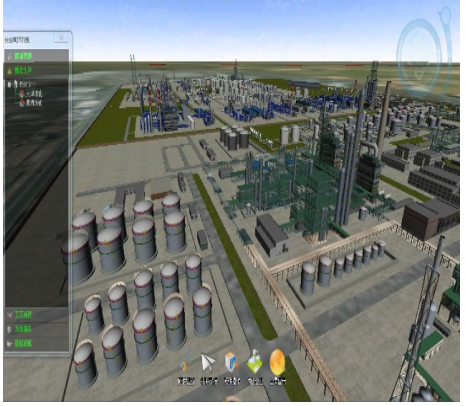Open the star-marked green panel section
465x406 pixels.
(37, 71)
